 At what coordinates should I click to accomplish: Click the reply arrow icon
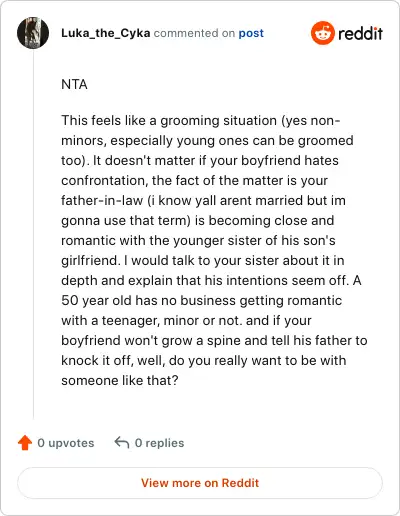tap(122, 443)
